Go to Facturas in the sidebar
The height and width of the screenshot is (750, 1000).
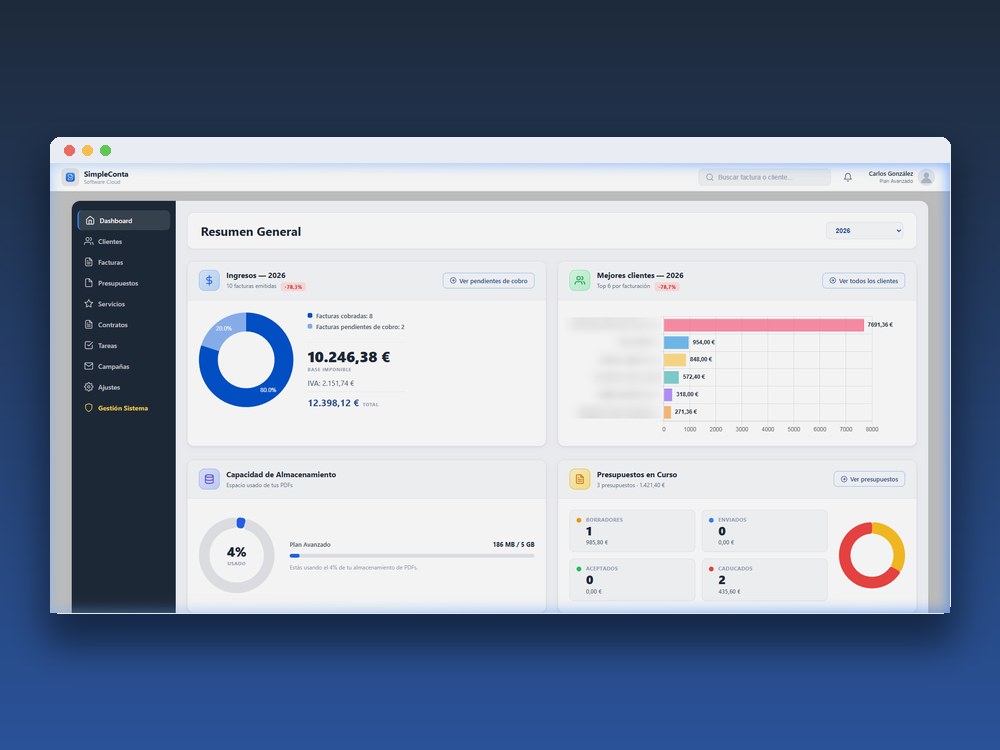pos(124,262)
